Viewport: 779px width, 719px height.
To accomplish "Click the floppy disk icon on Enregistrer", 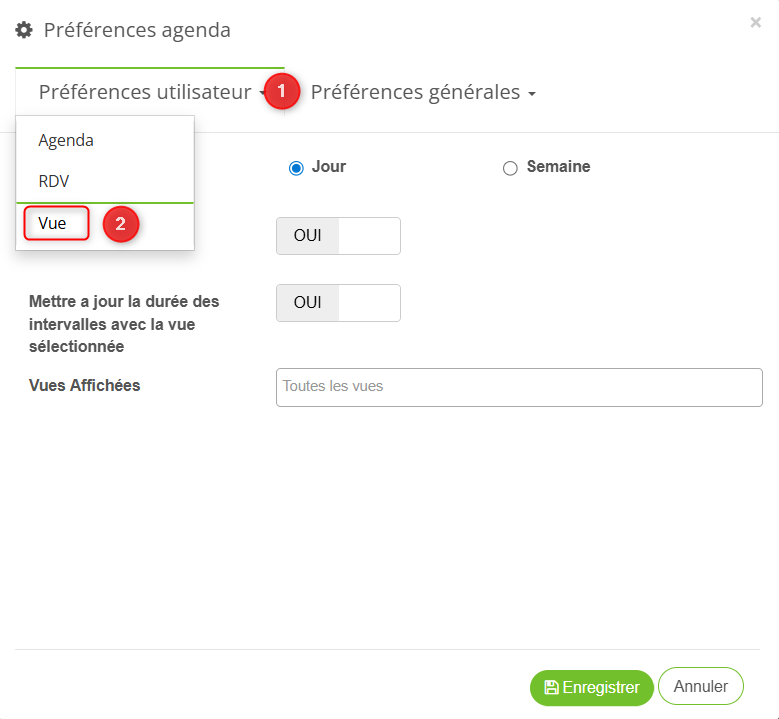I will (551, 688).
